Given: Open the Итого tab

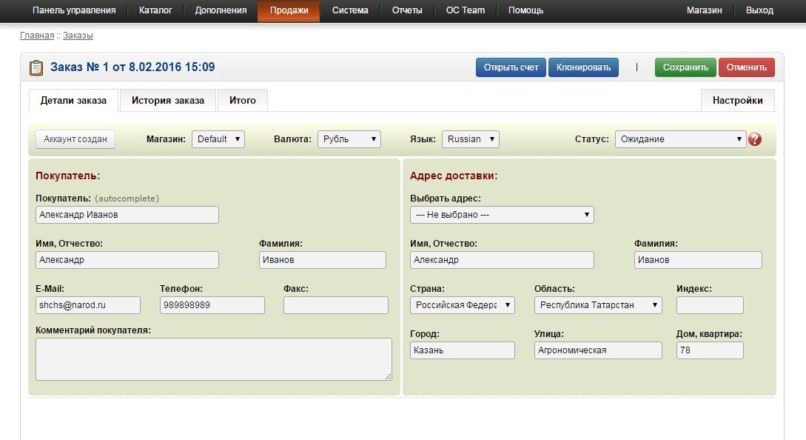Looking at the screenshot, I should [242, 101].
